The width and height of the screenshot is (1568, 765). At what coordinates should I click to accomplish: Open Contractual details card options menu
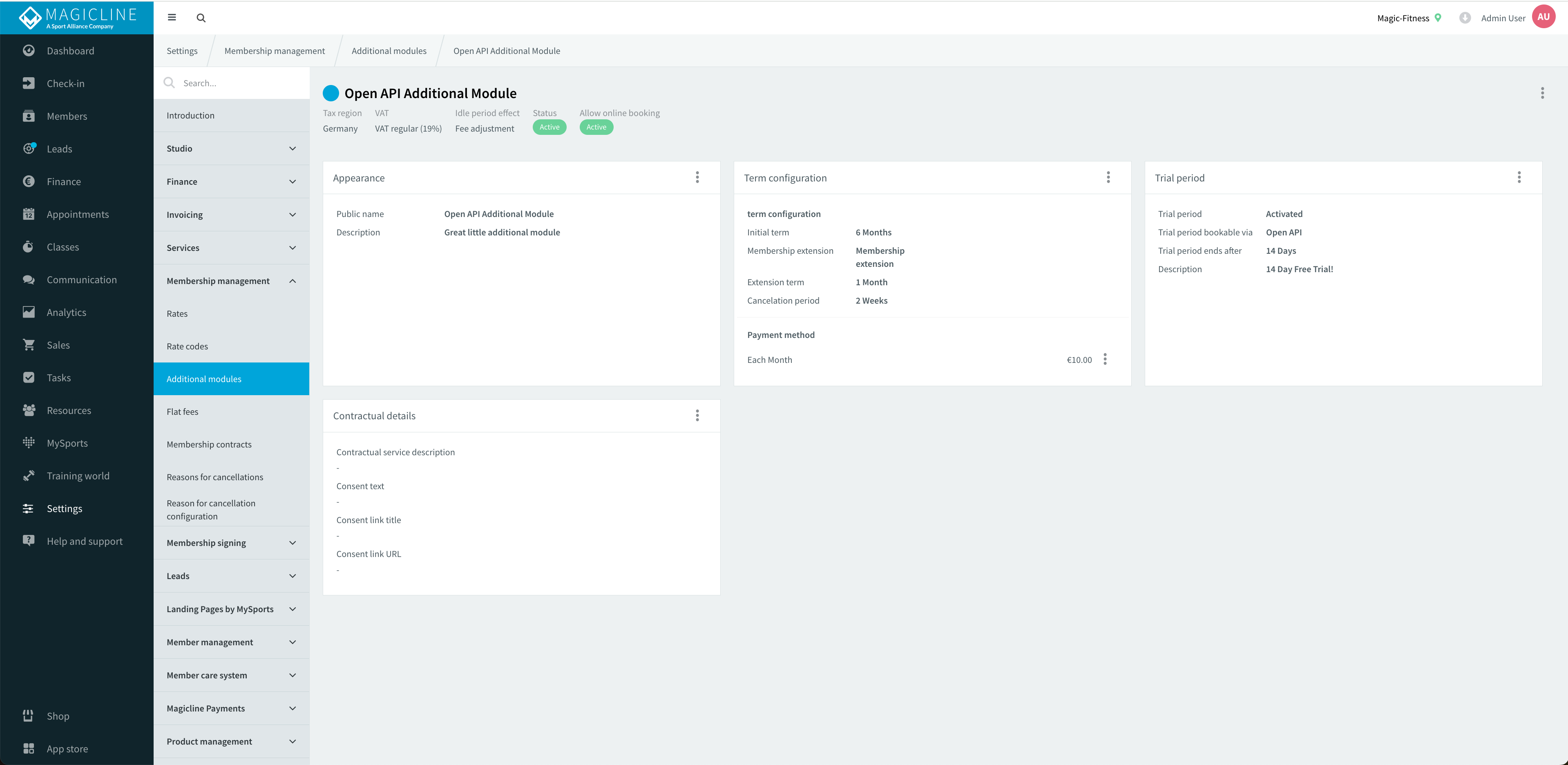[x=697, y=415]
